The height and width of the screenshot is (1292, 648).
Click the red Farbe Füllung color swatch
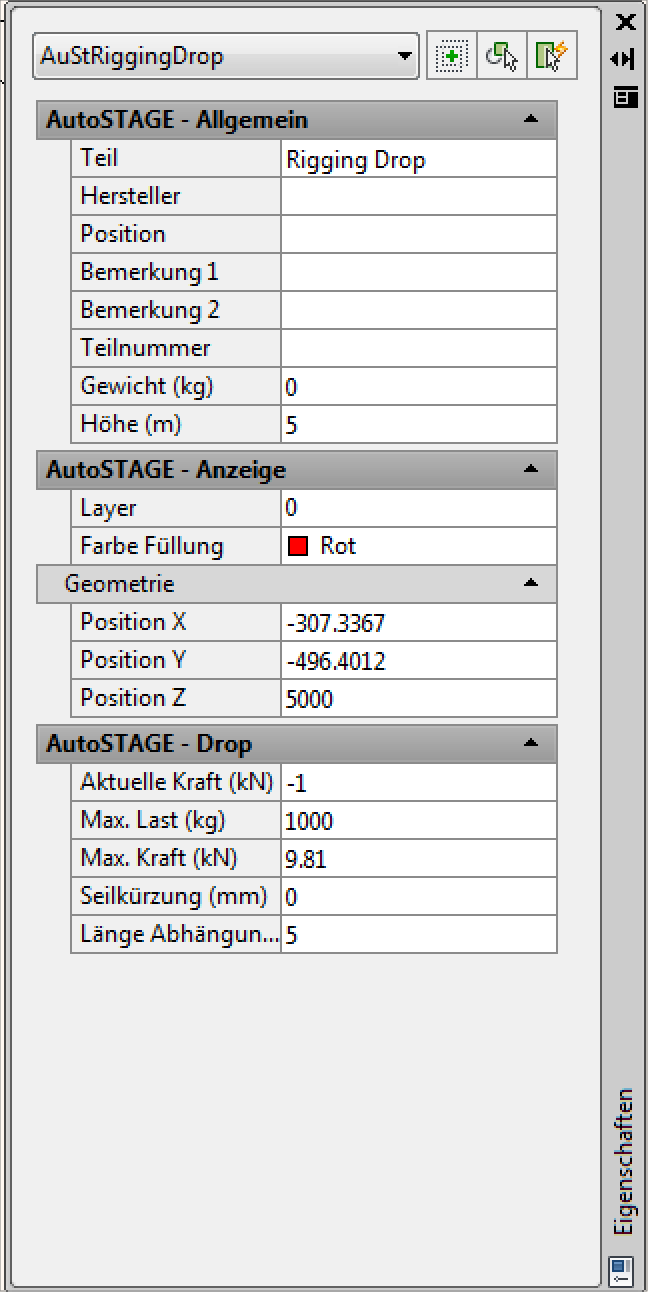point(297,546)
